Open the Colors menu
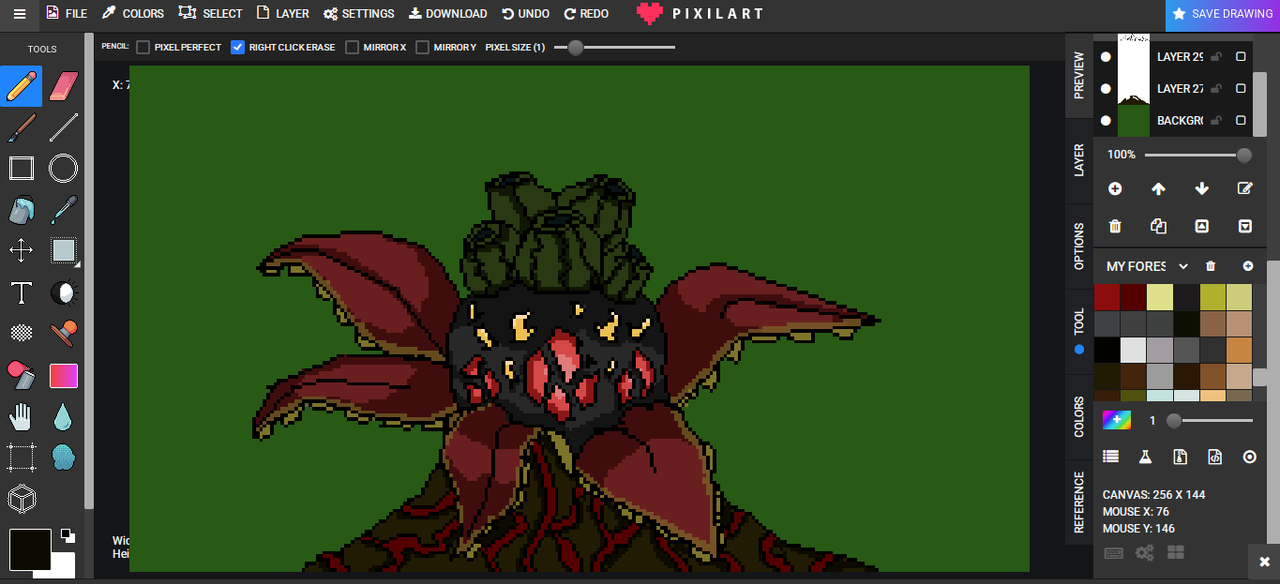 (x=133, y=14)
